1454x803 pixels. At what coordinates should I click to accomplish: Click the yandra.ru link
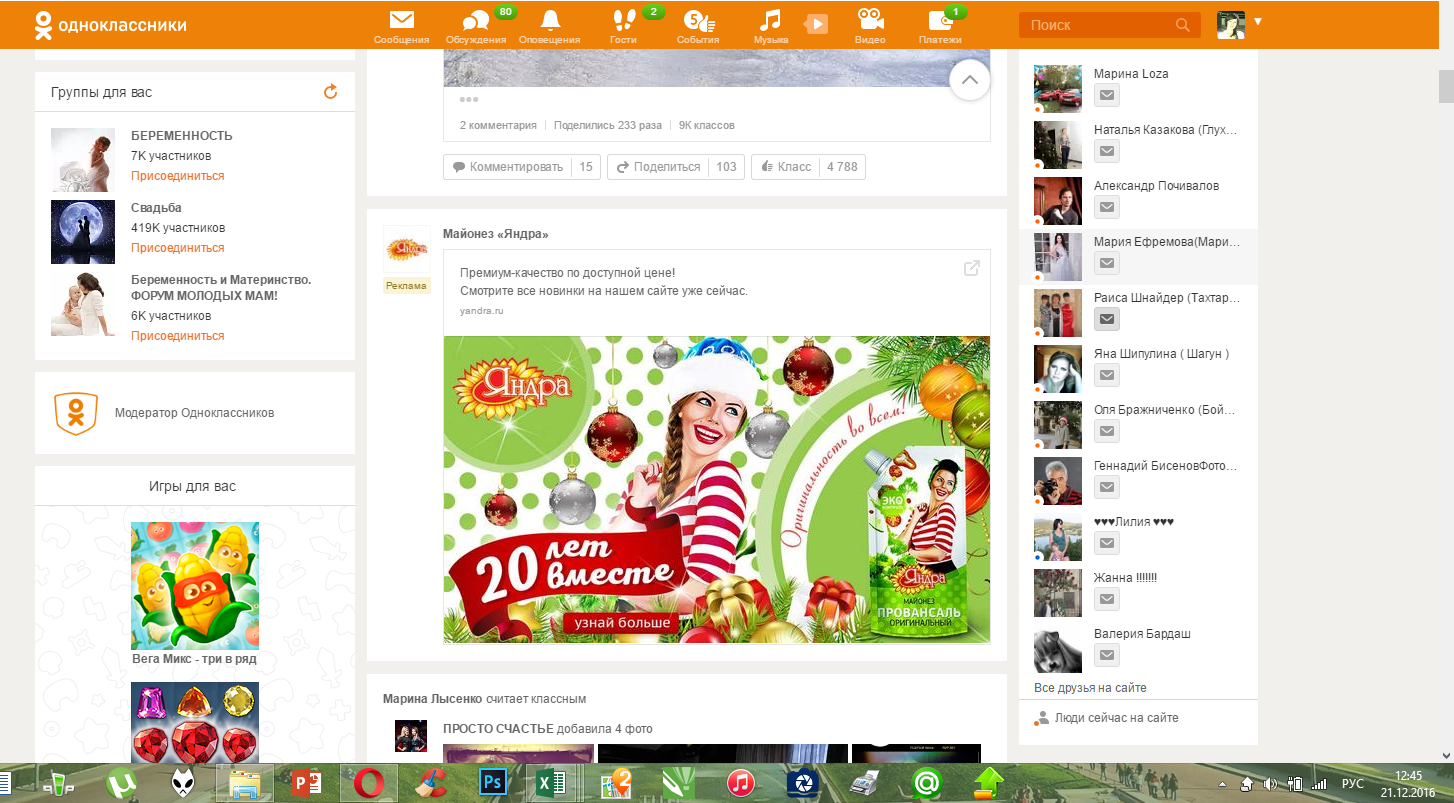[x=481, y=311]
